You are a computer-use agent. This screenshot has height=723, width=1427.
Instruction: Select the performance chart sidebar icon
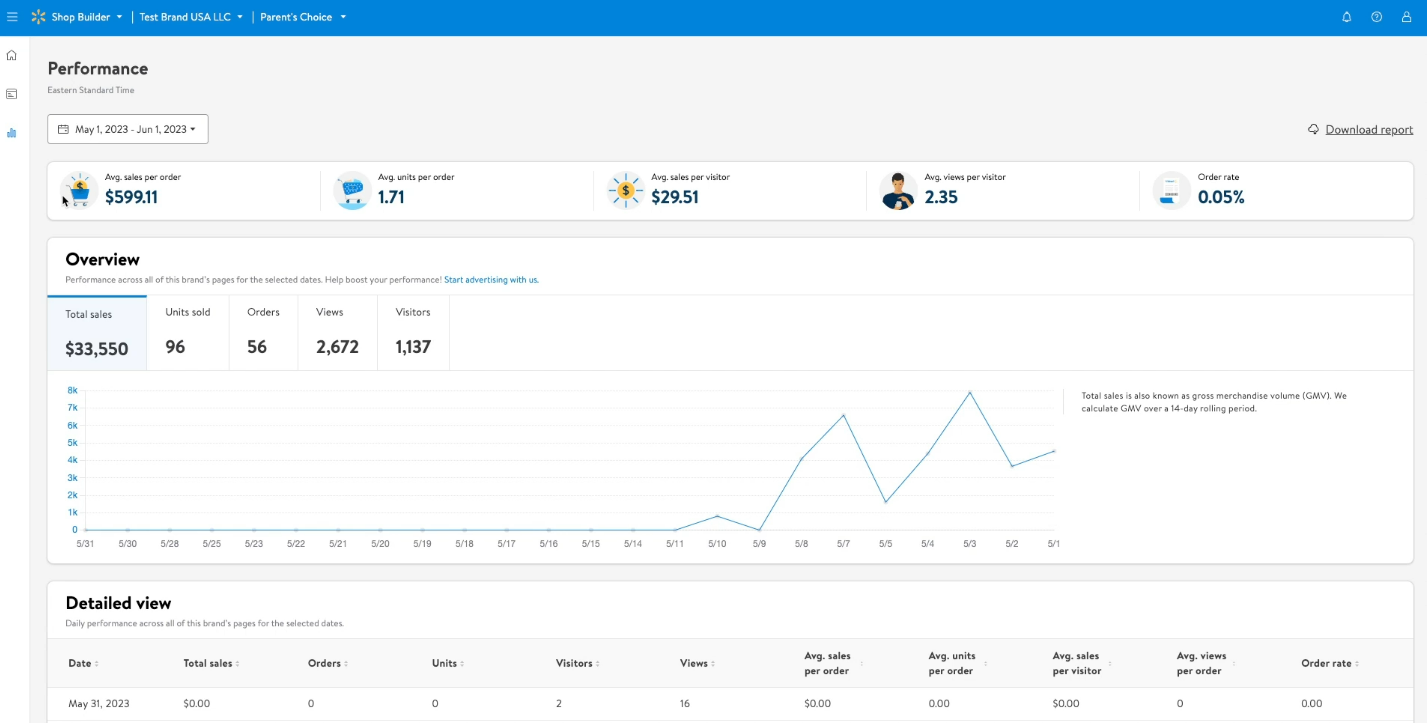(12, 132)
